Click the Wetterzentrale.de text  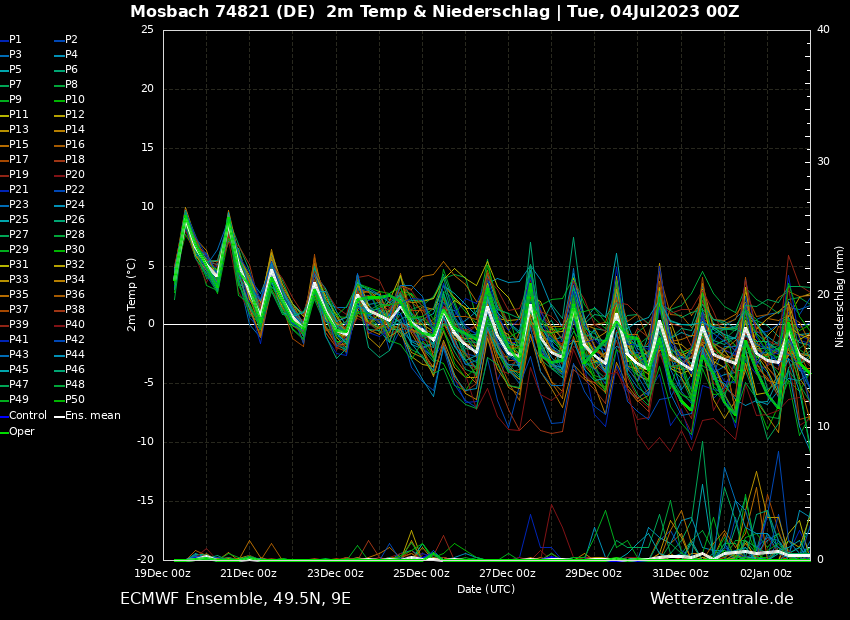coord(721,599)
